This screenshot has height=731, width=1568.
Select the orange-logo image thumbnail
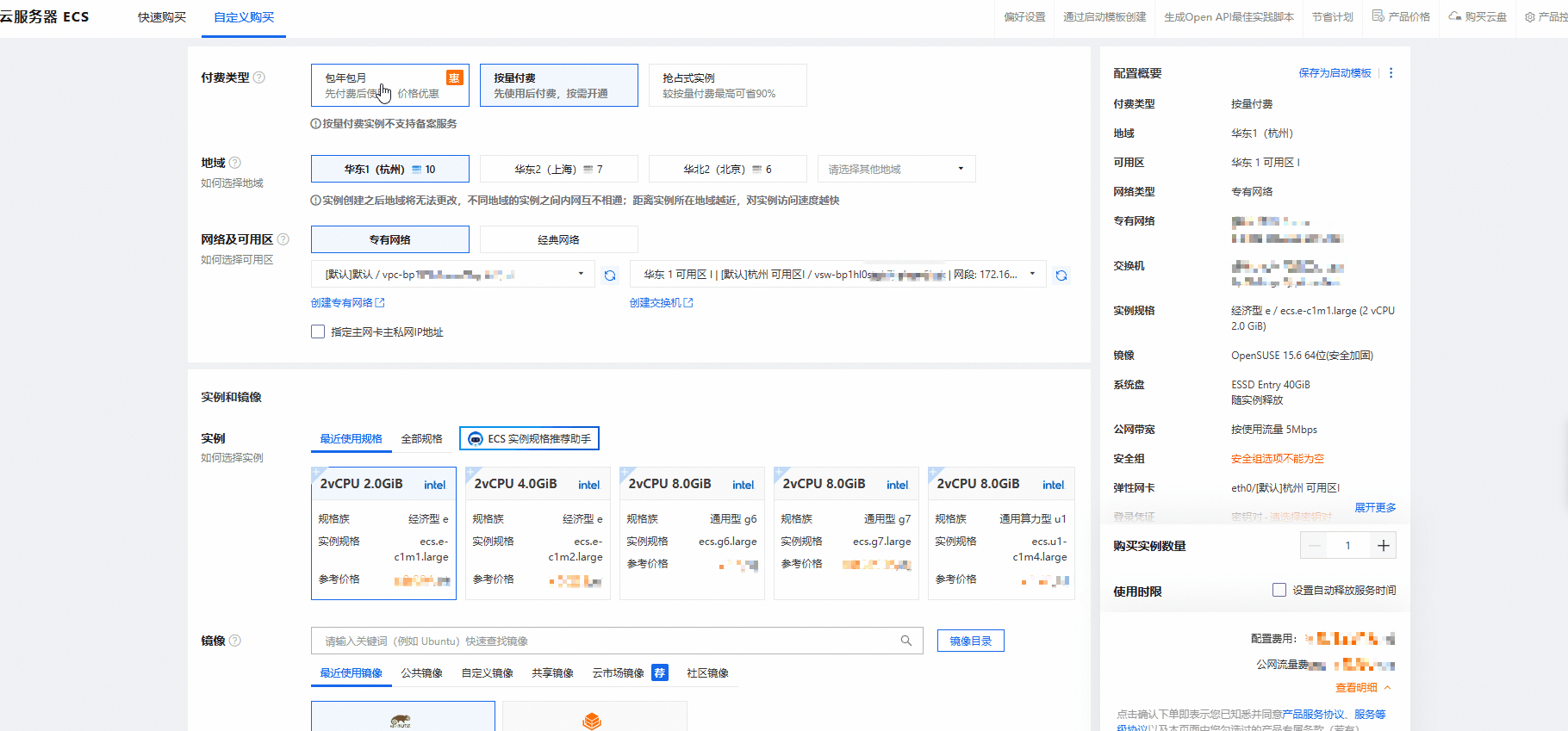click(594, 716)
